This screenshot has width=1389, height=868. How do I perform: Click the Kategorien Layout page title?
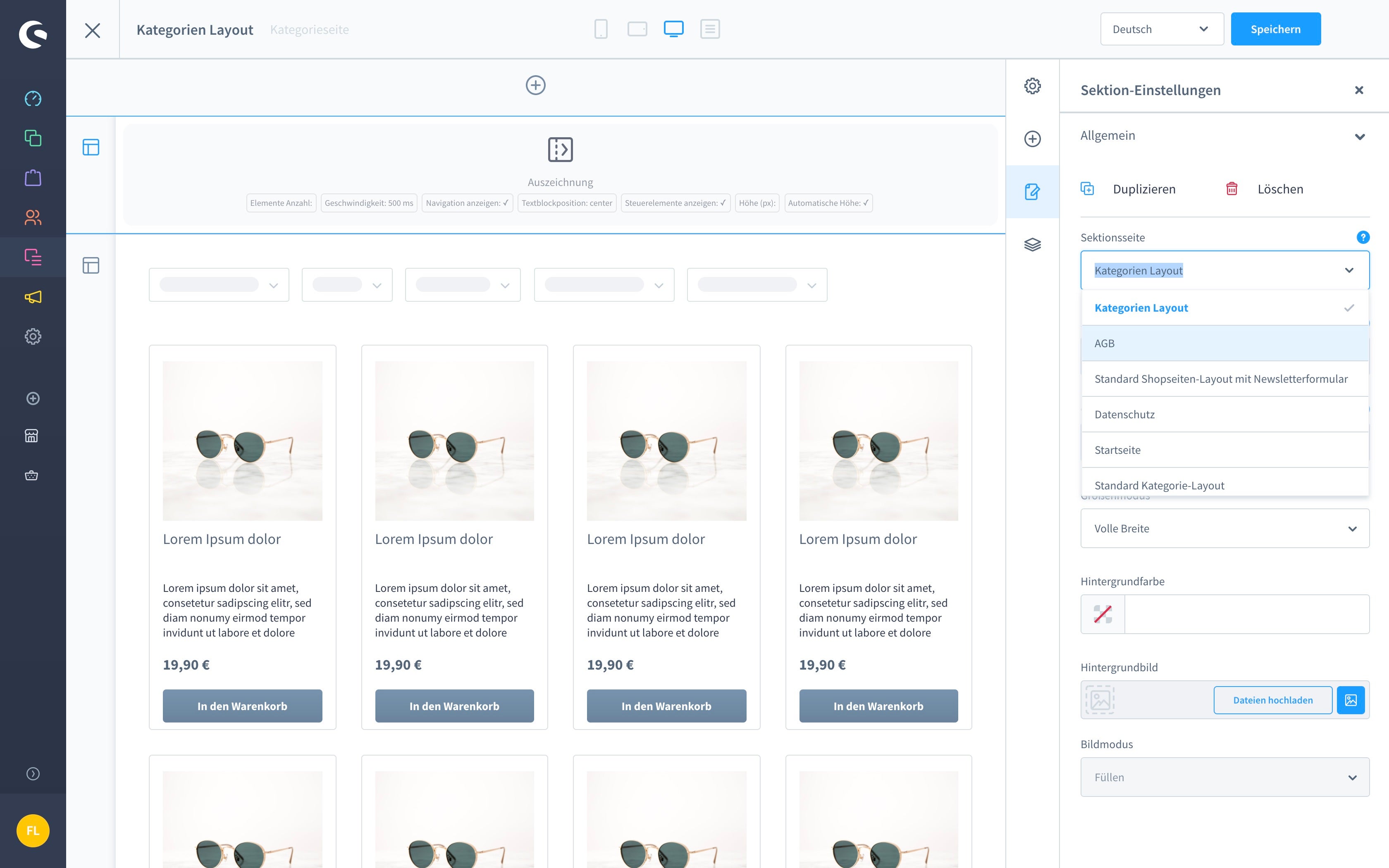(195, 30)
